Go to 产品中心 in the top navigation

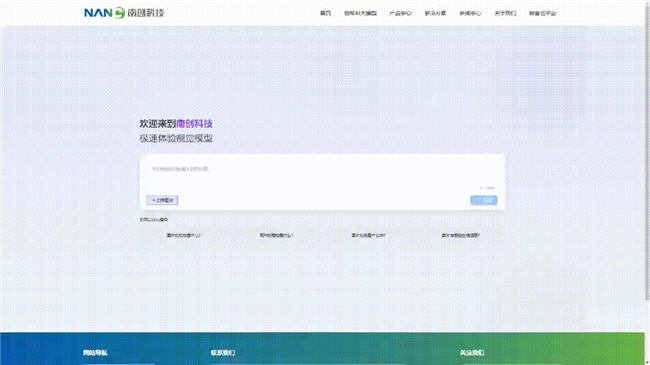click(400, 13)
